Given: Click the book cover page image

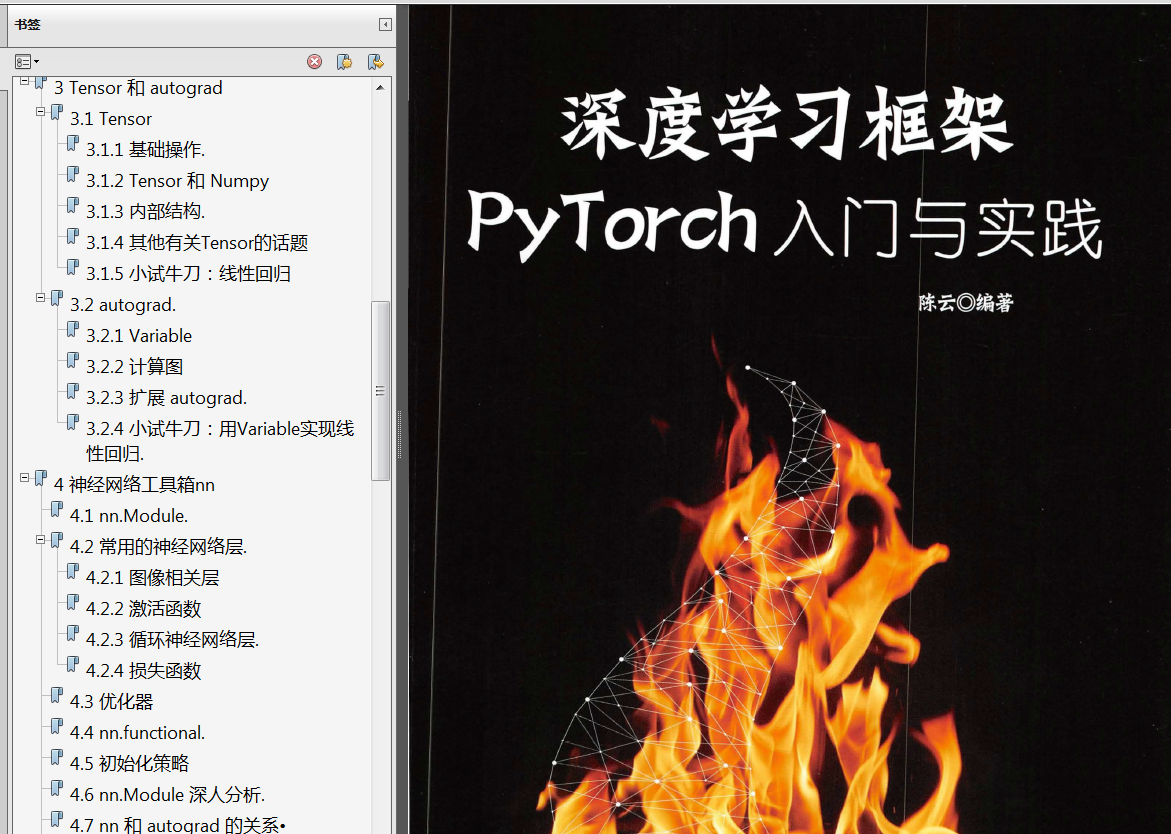Looking at the screenshot, I should [789, 419].
